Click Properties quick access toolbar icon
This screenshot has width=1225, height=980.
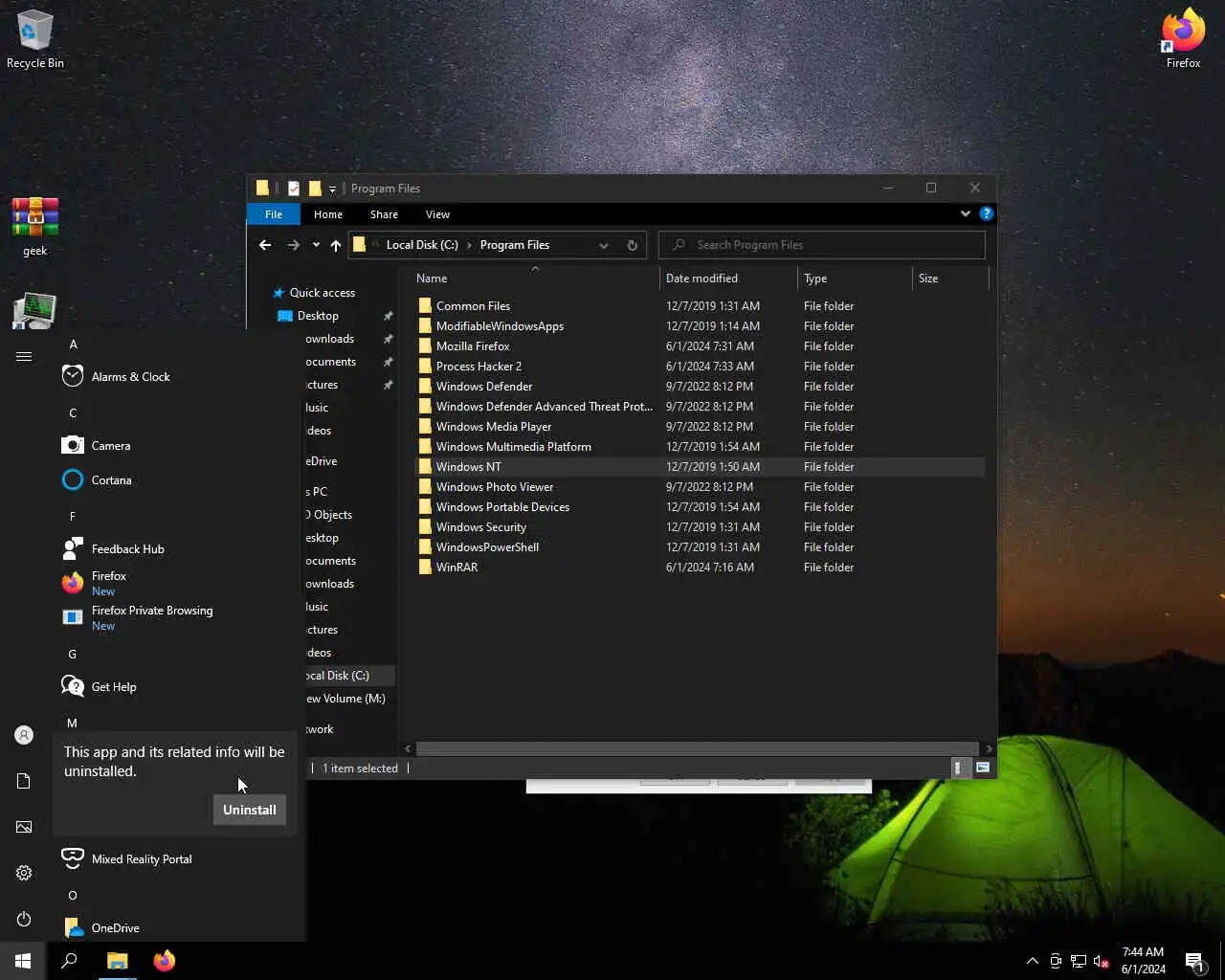294,189
